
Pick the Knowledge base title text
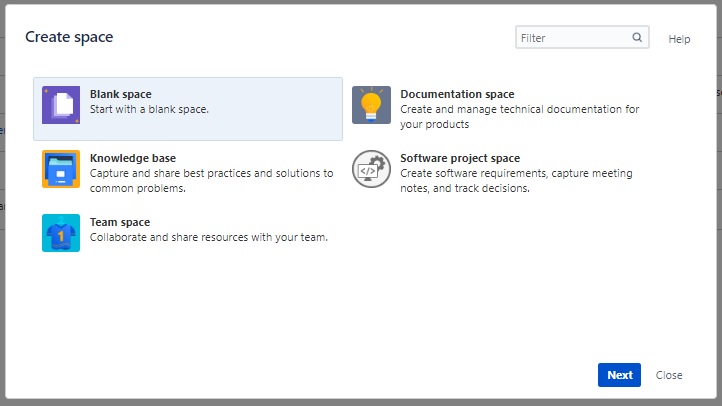[133, 158]
